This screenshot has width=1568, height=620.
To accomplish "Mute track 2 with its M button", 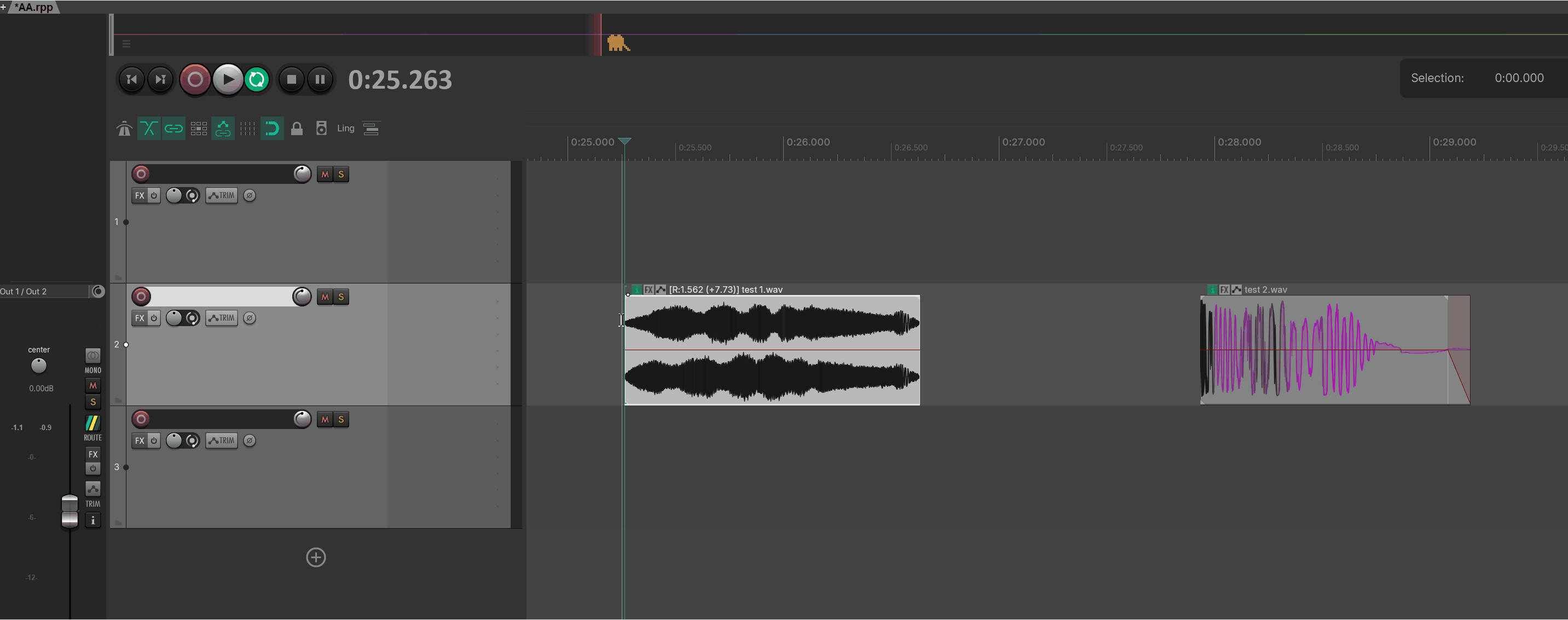I will (325, 297).
